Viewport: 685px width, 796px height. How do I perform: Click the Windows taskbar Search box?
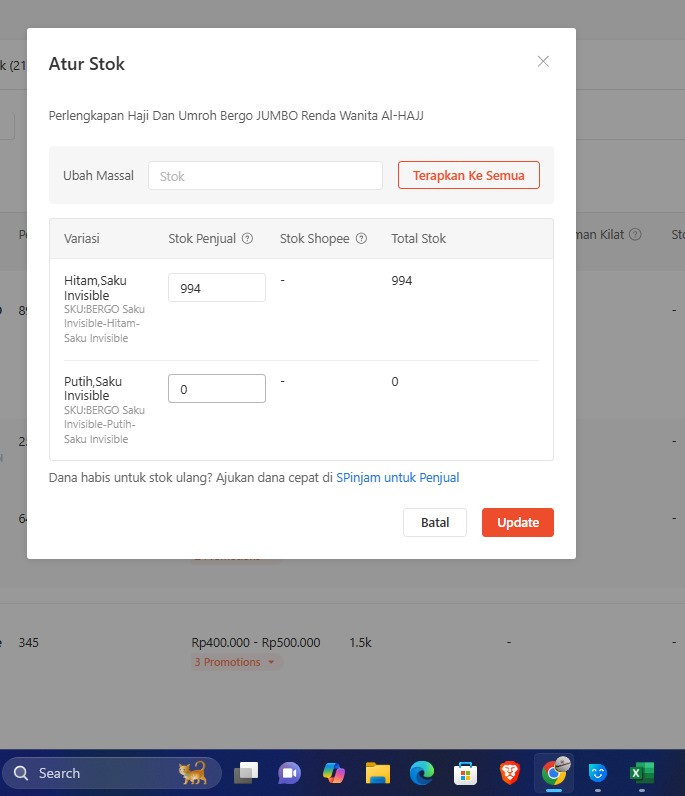(x=111, y=773)
